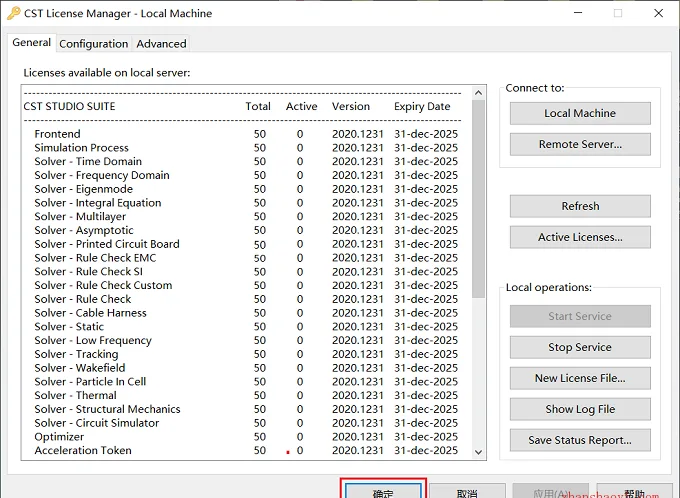Connect to Local Machine
680x498 pixels.
pyautogui.click(x=580, y=113)
